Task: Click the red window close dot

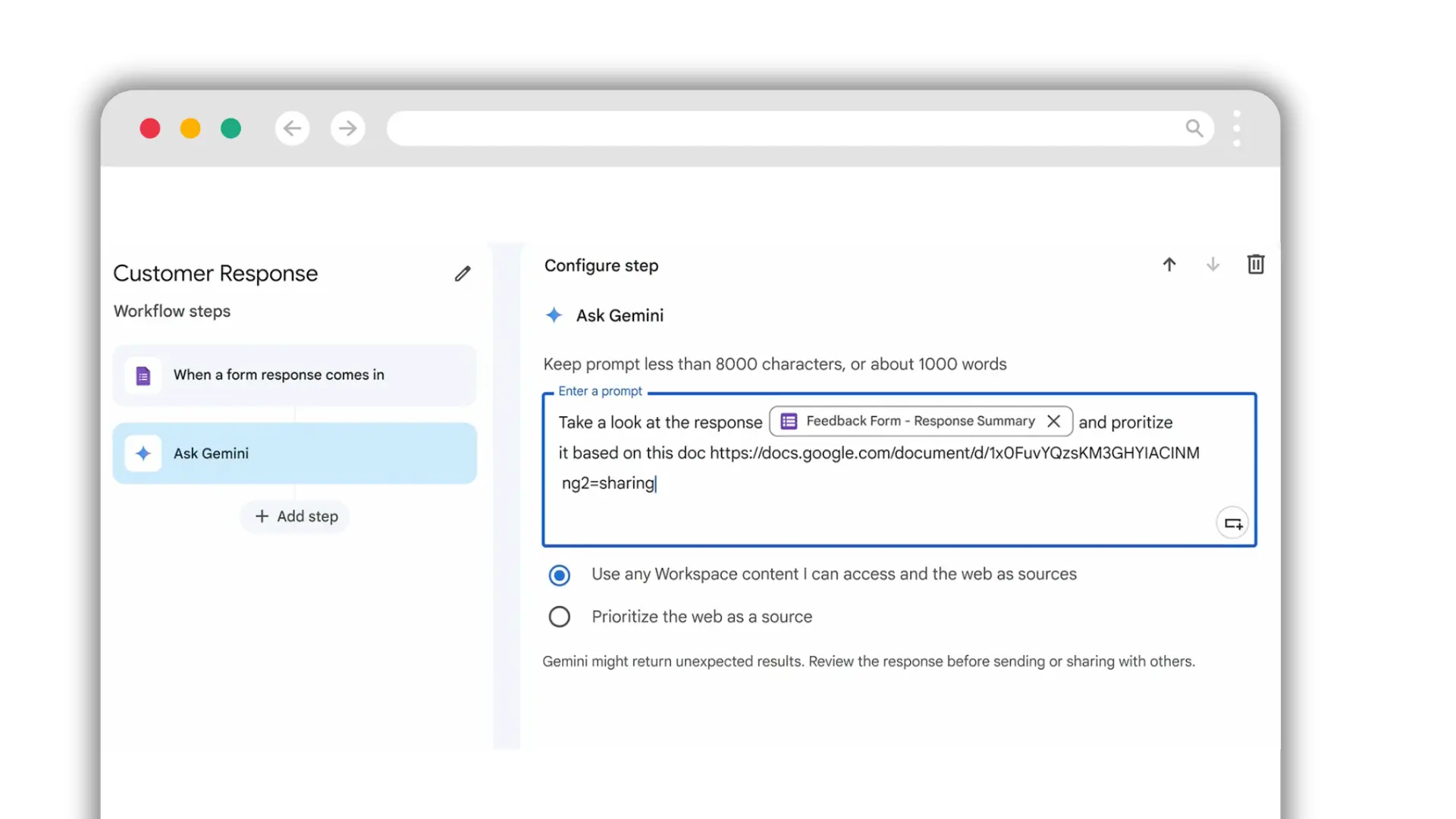Action: click(x=150, y=128)
